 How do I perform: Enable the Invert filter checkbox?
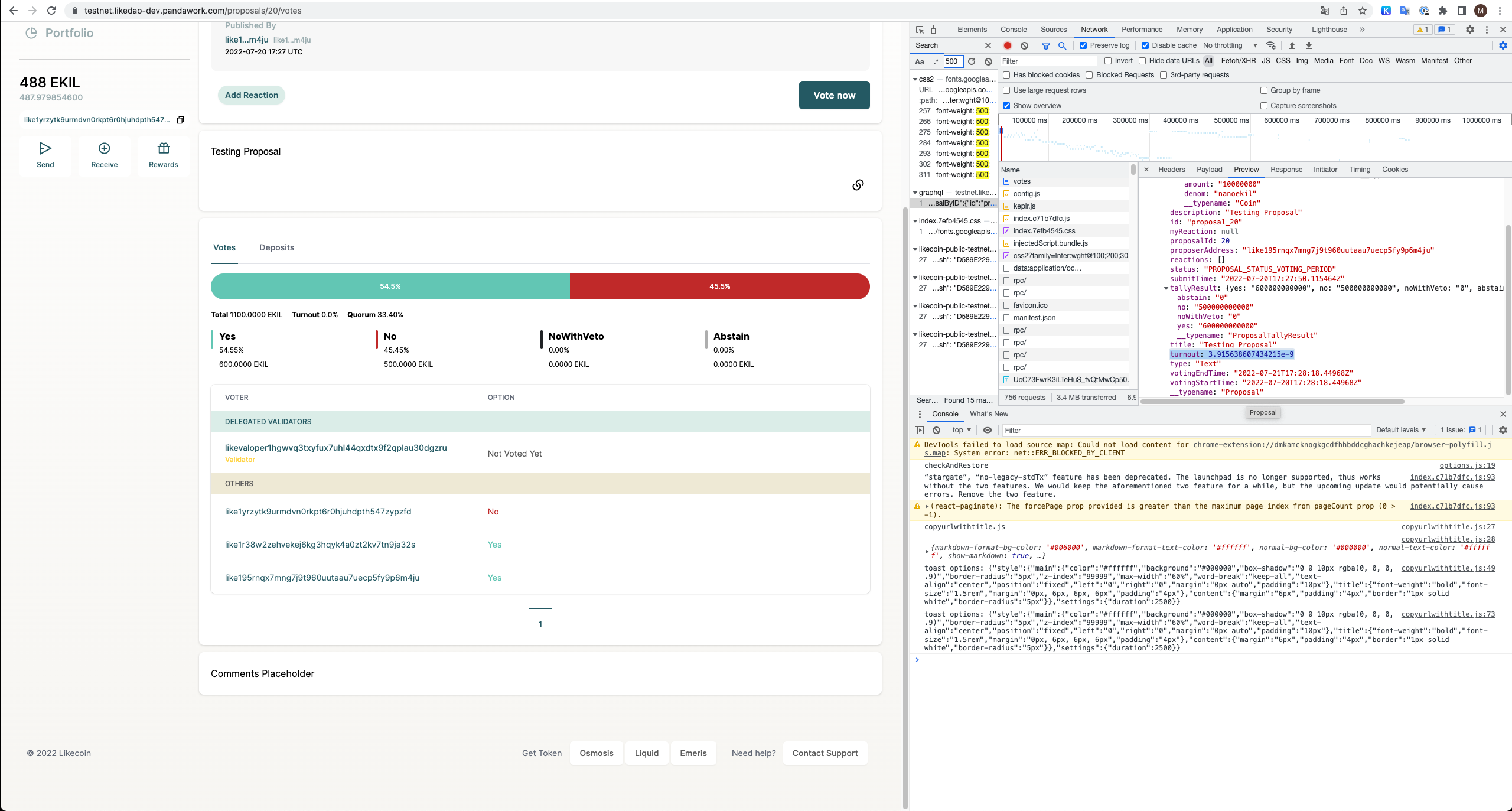click(x=1108, y=61)
